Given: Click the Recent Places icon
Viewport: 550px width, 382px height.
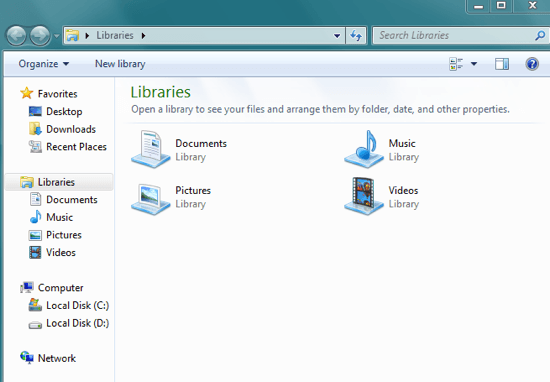Looking at the screenshot, I should pos(35,147).
